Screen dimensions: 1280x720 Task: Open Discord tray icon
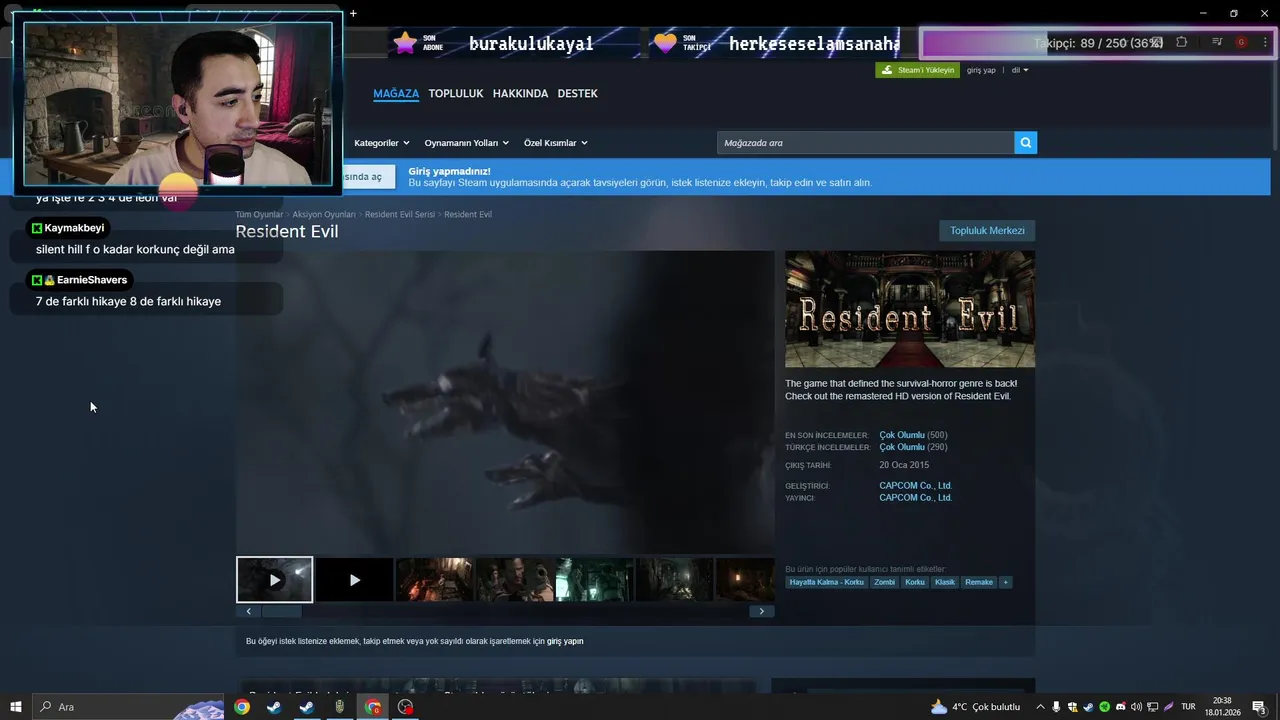tap(1120, 707)
